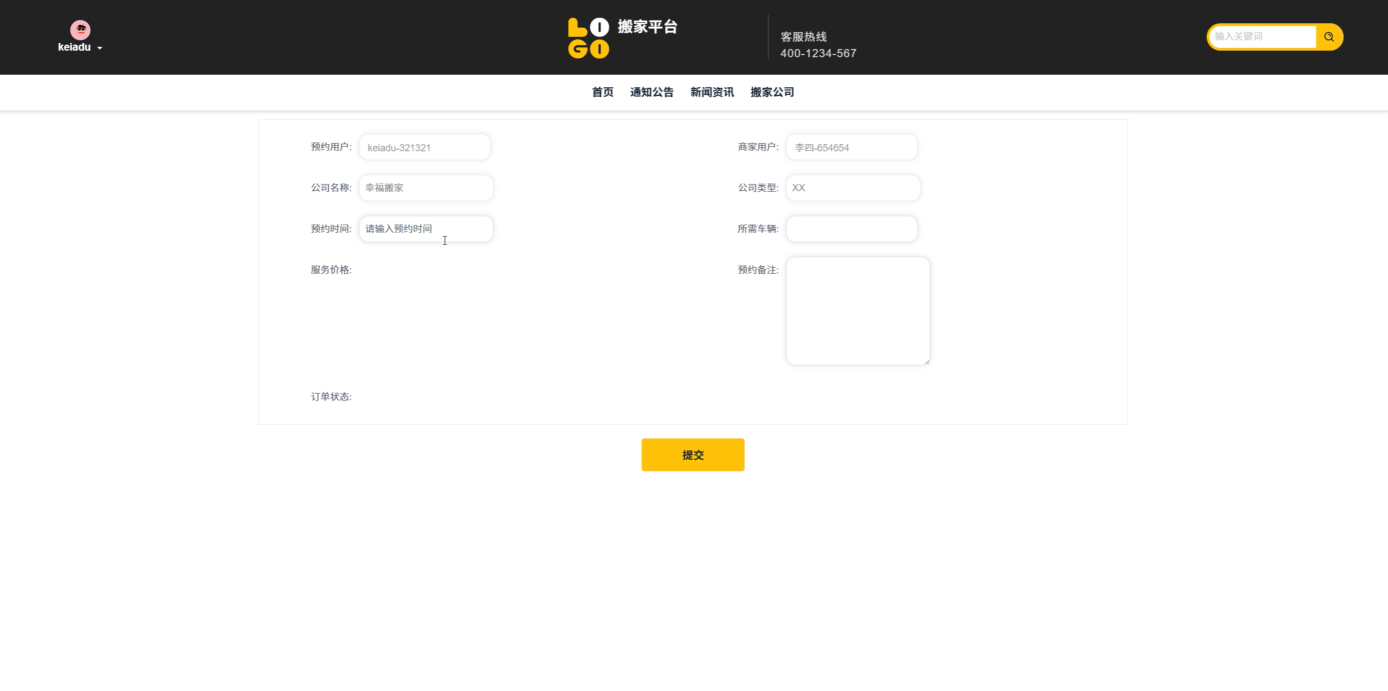Click the 所需车辆 input field
This screenshot has width=1388, height=691.
852,229
